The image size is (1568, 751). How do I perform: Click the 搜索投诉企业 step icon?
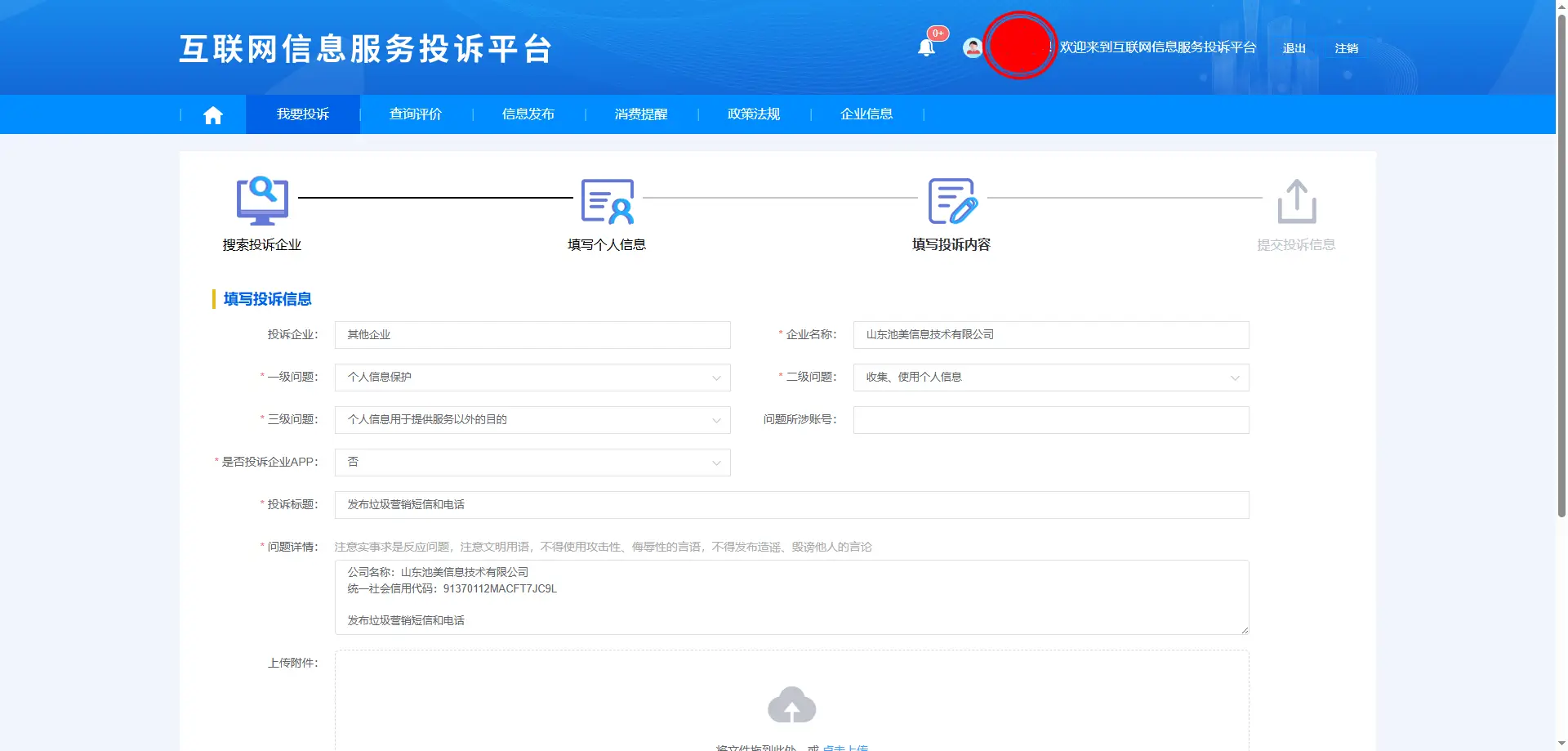(x=262, y=201)
